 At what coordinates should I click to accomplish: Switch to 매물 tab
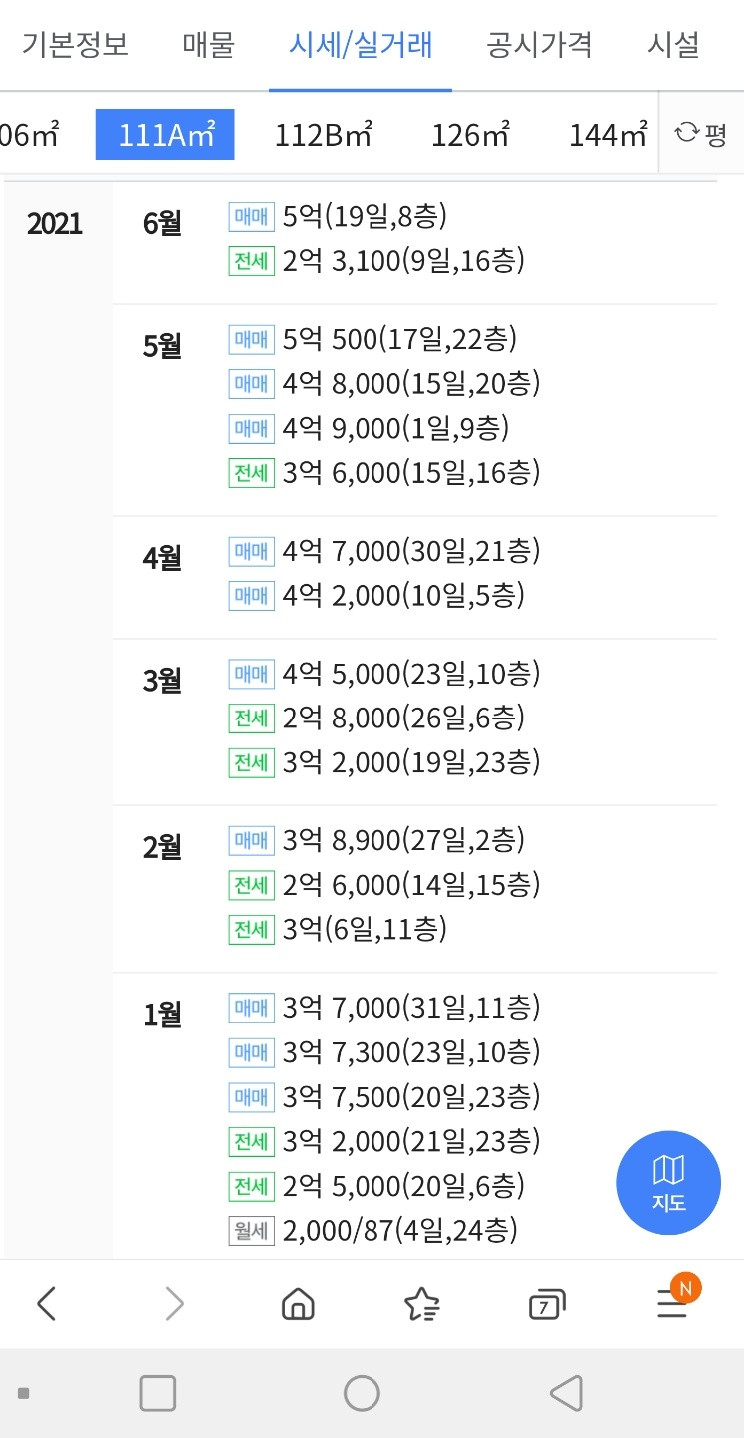pos(208,45)
